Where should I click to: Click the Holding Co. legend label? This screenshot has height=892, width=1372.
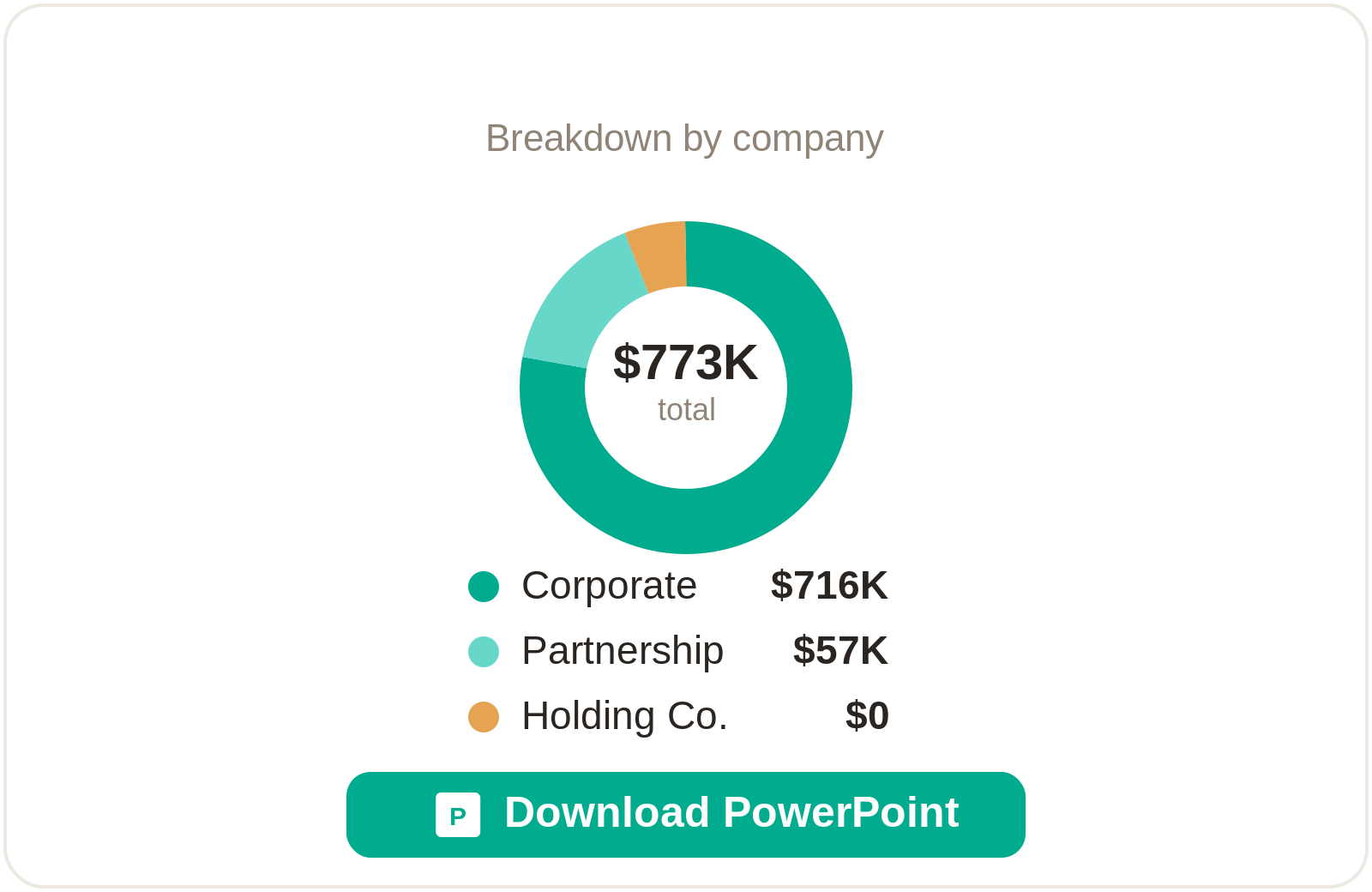[624, 716]
